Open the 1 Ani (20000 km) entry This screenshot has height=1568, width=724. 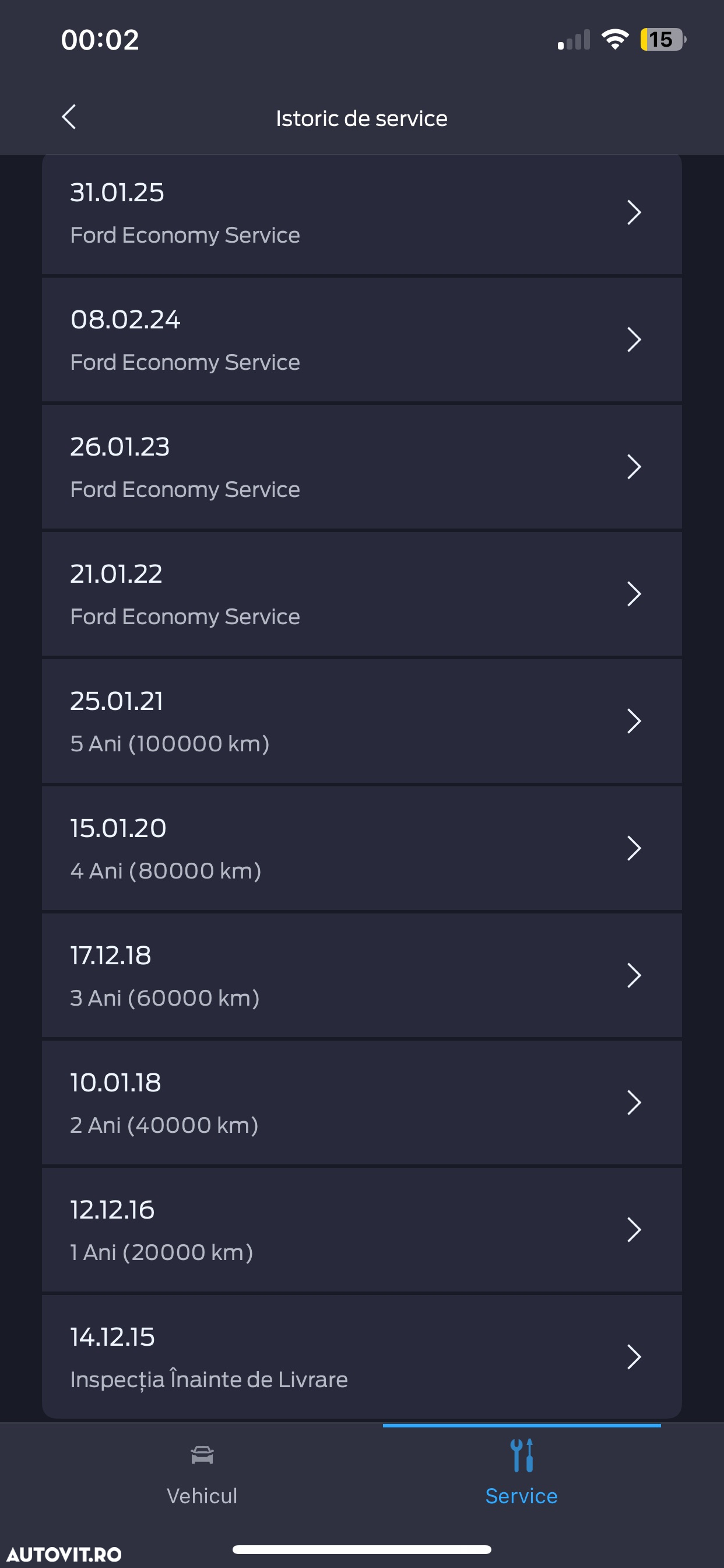pos(361,1230)
